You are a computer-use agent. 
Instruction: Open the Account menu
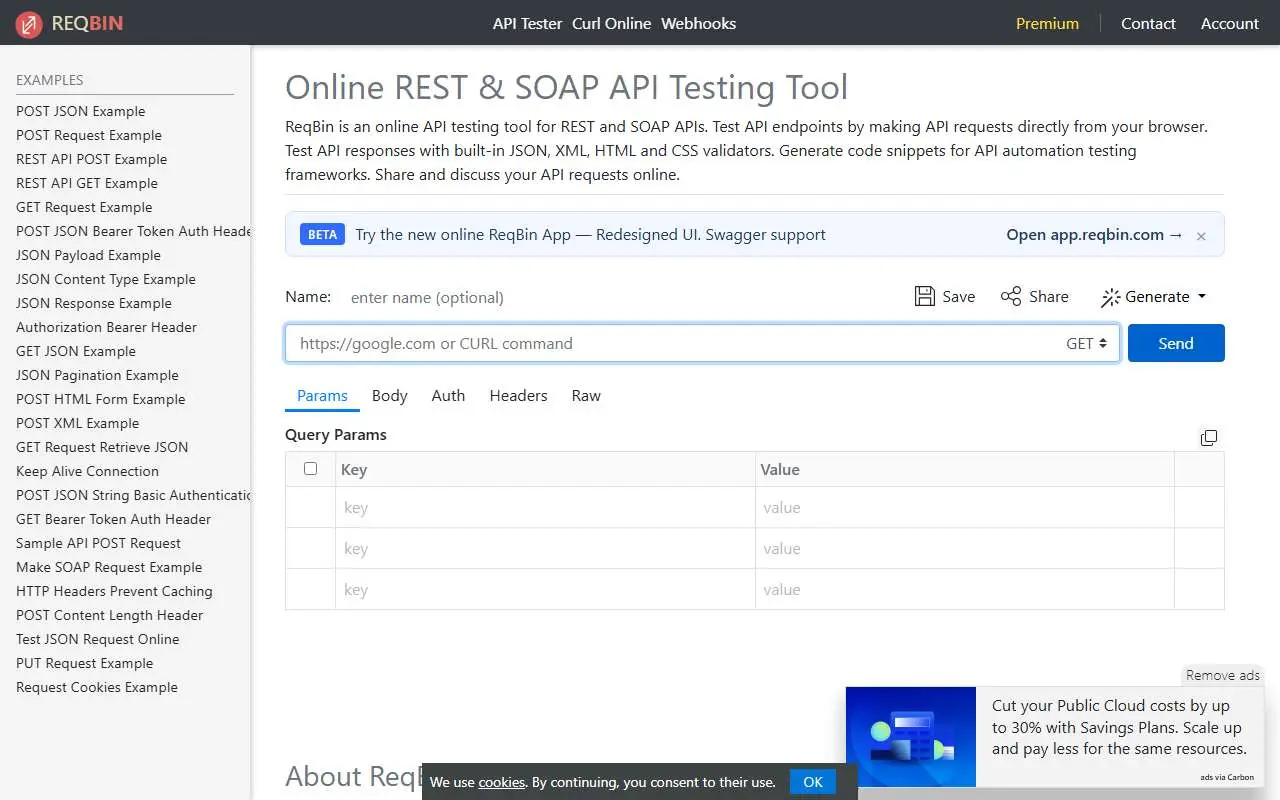pyautogui.click(x=1230, y=23)
